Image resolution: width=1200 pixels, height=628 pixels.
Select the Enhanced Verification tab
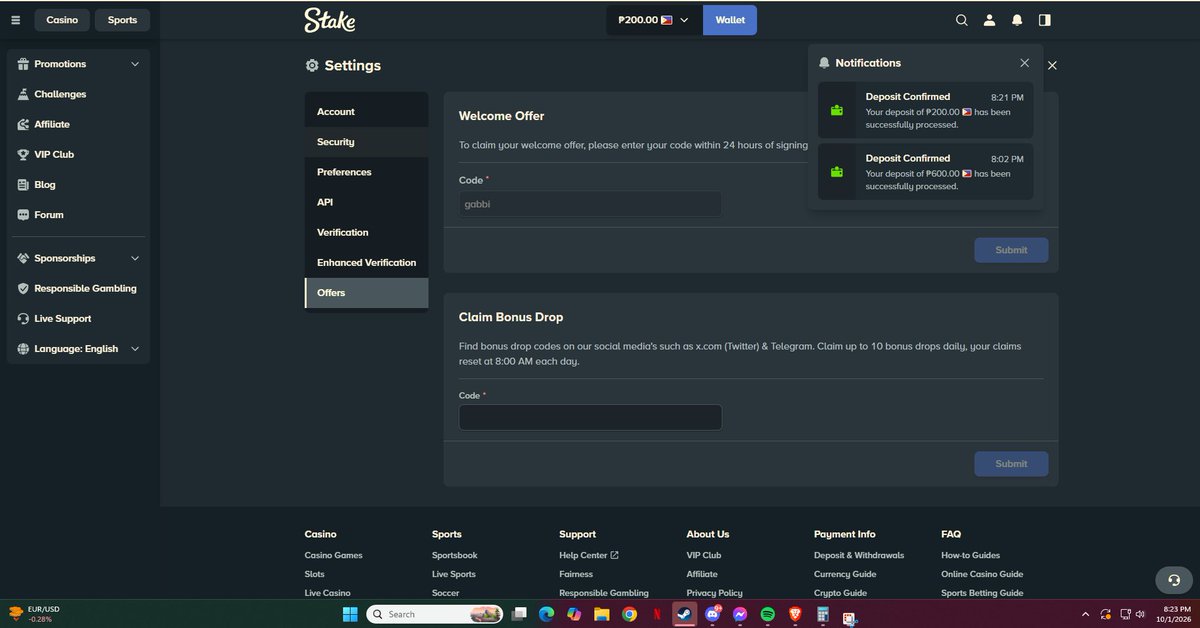366,262
